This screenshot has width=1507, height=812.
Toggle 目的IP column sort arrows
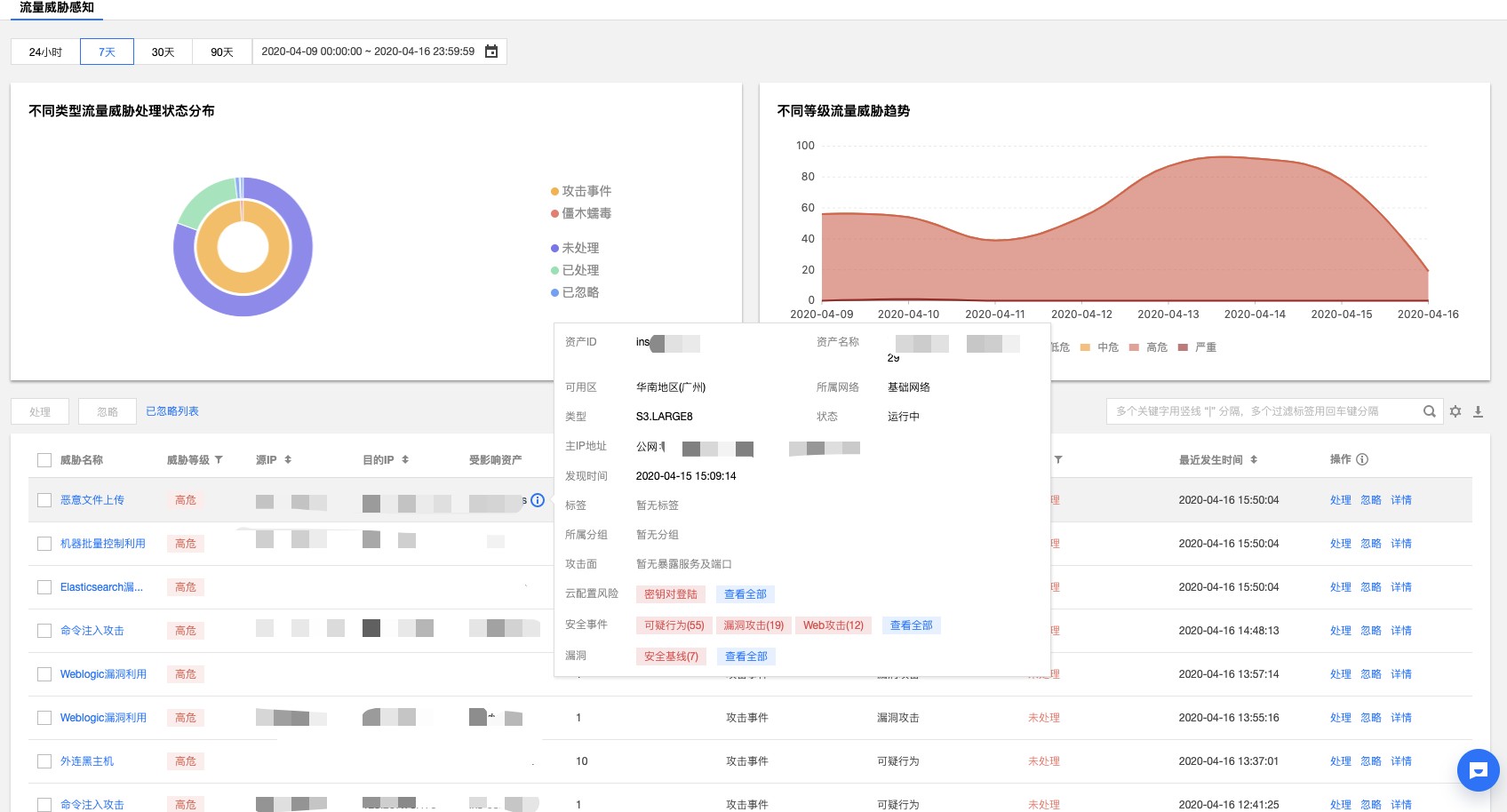point(405,459)
